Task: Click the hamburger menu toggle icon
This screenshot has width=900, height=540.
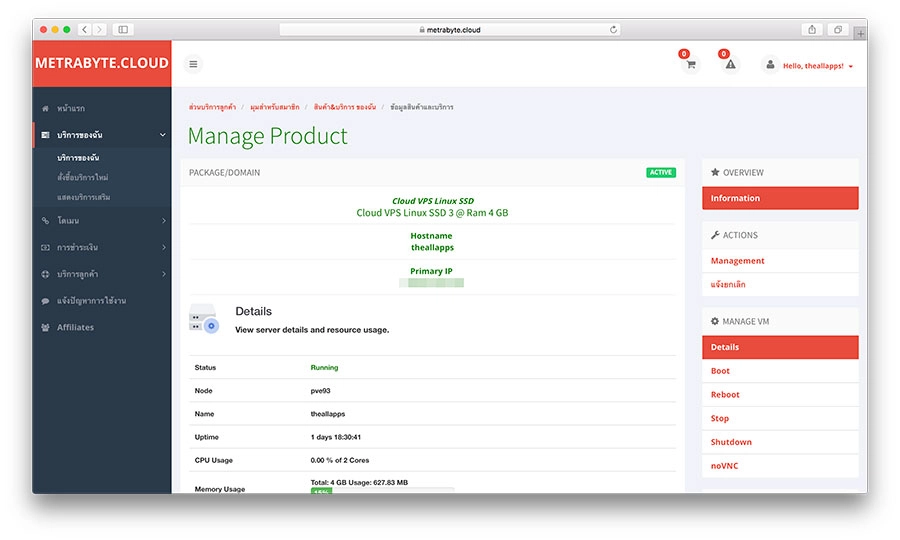Action: [193, 64]
